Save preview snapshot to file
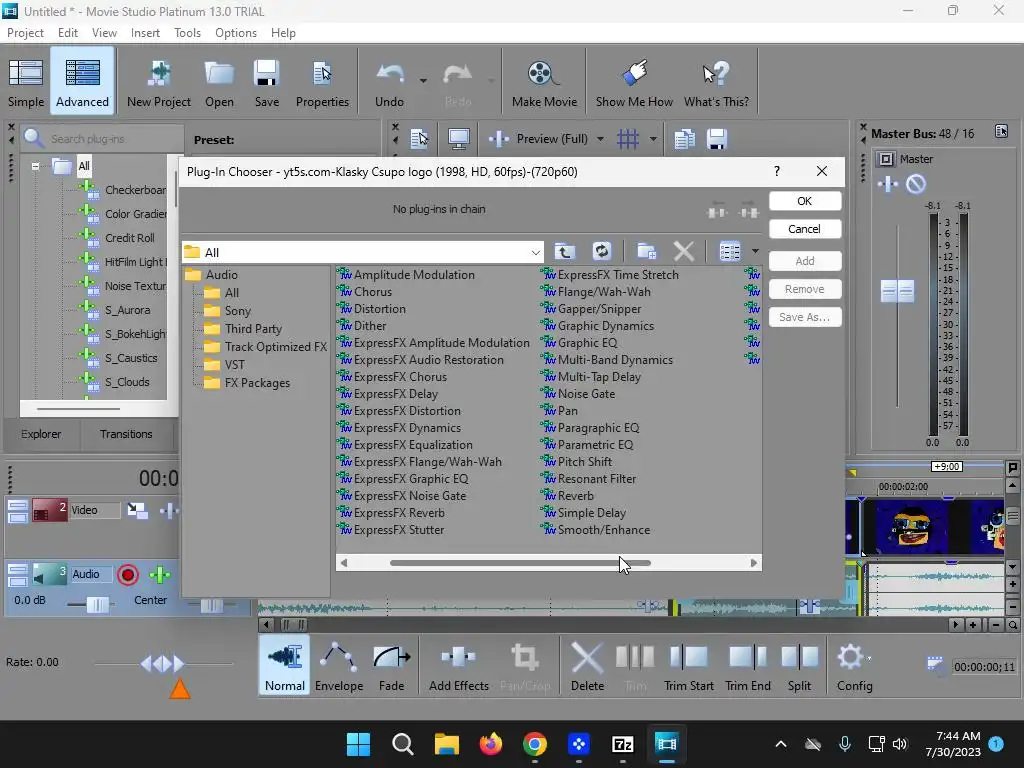Viewport: 1024px width, 768px height. pyautogui.click(x=716, y=139)
